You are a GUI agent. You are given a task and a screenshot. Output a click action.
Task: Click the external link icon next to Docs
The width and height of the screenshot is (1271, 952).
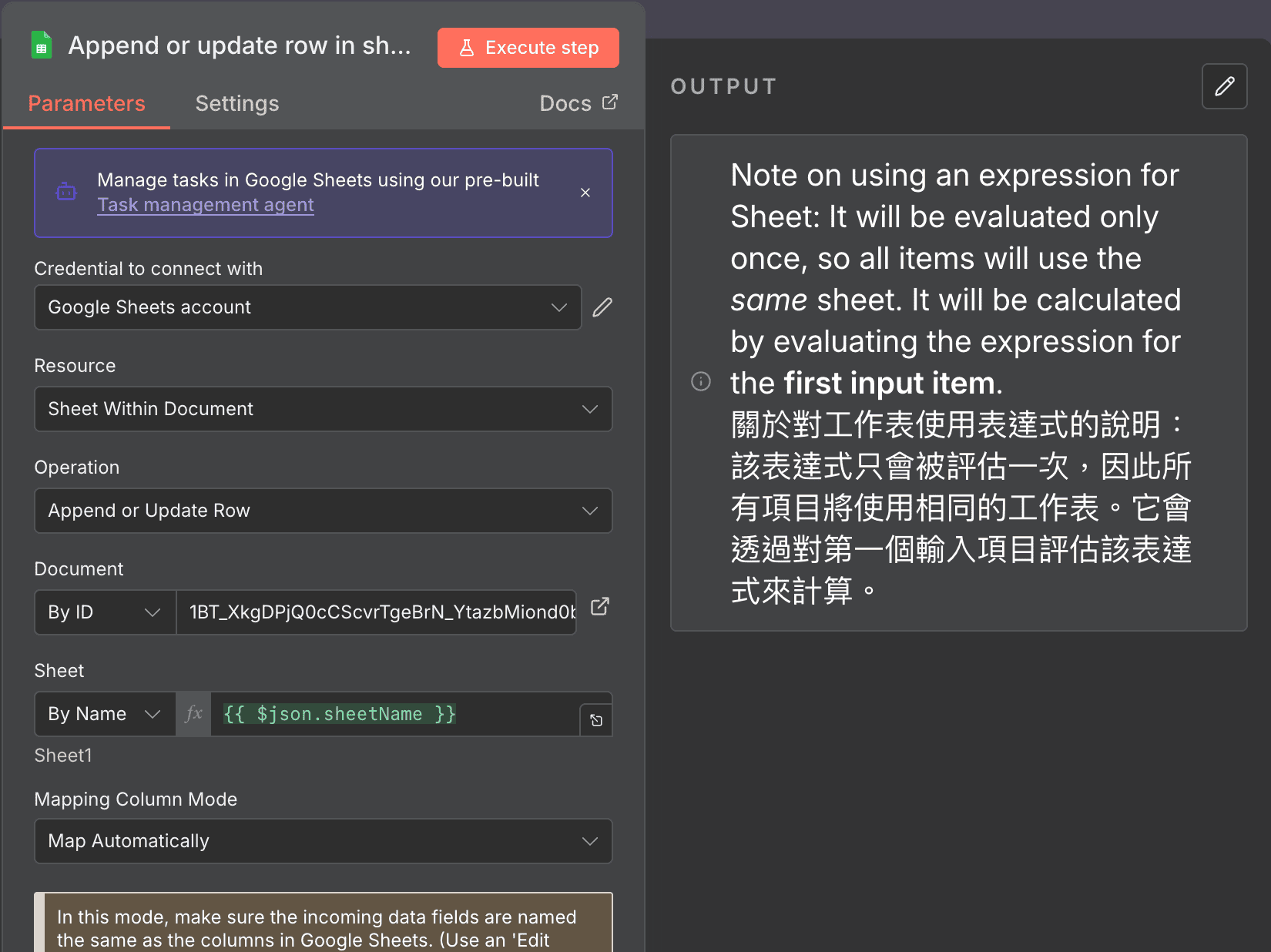point(610,101)
